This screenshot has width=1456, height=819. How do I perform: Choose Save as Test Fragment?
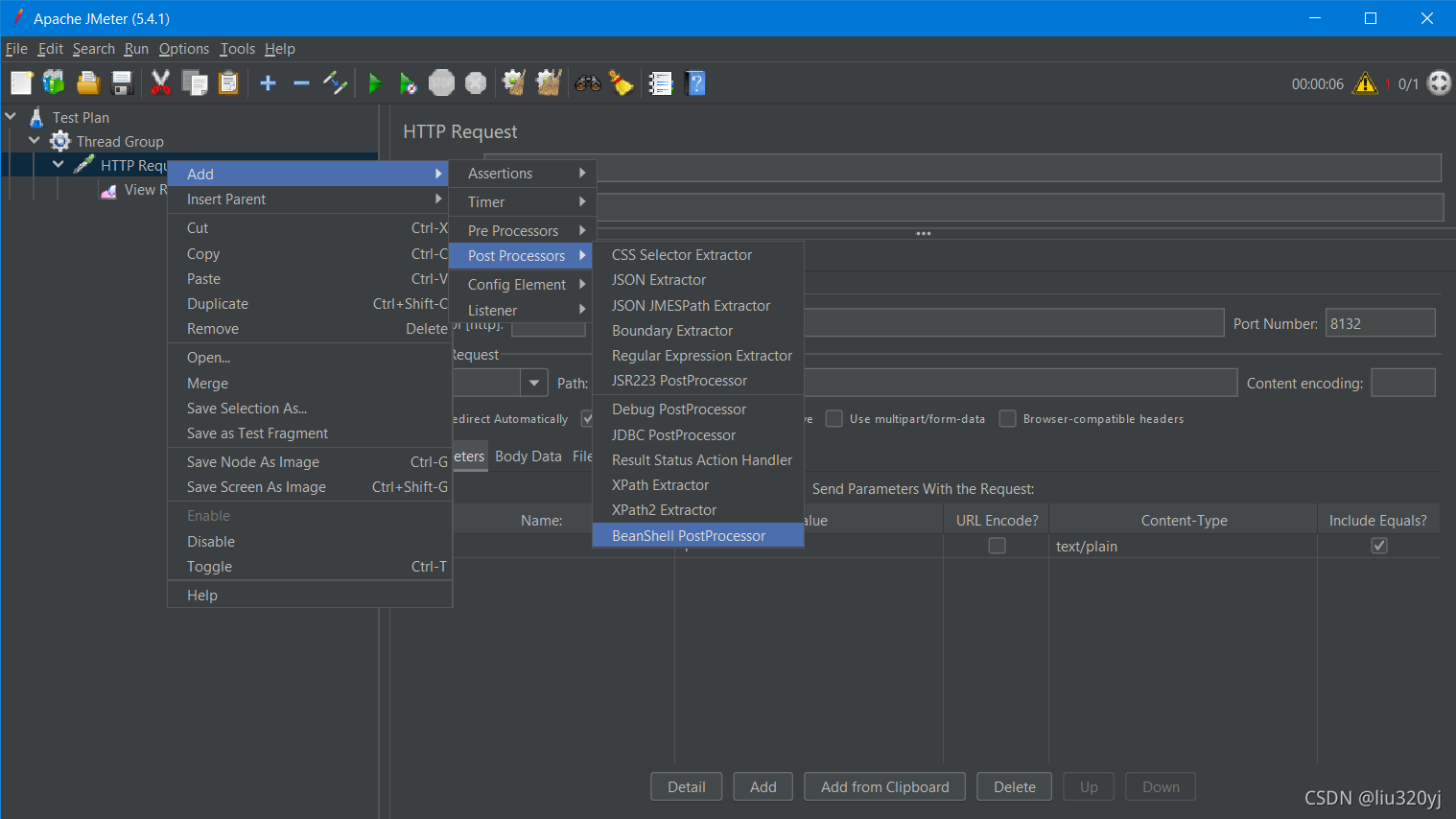[x=309, y=433]
